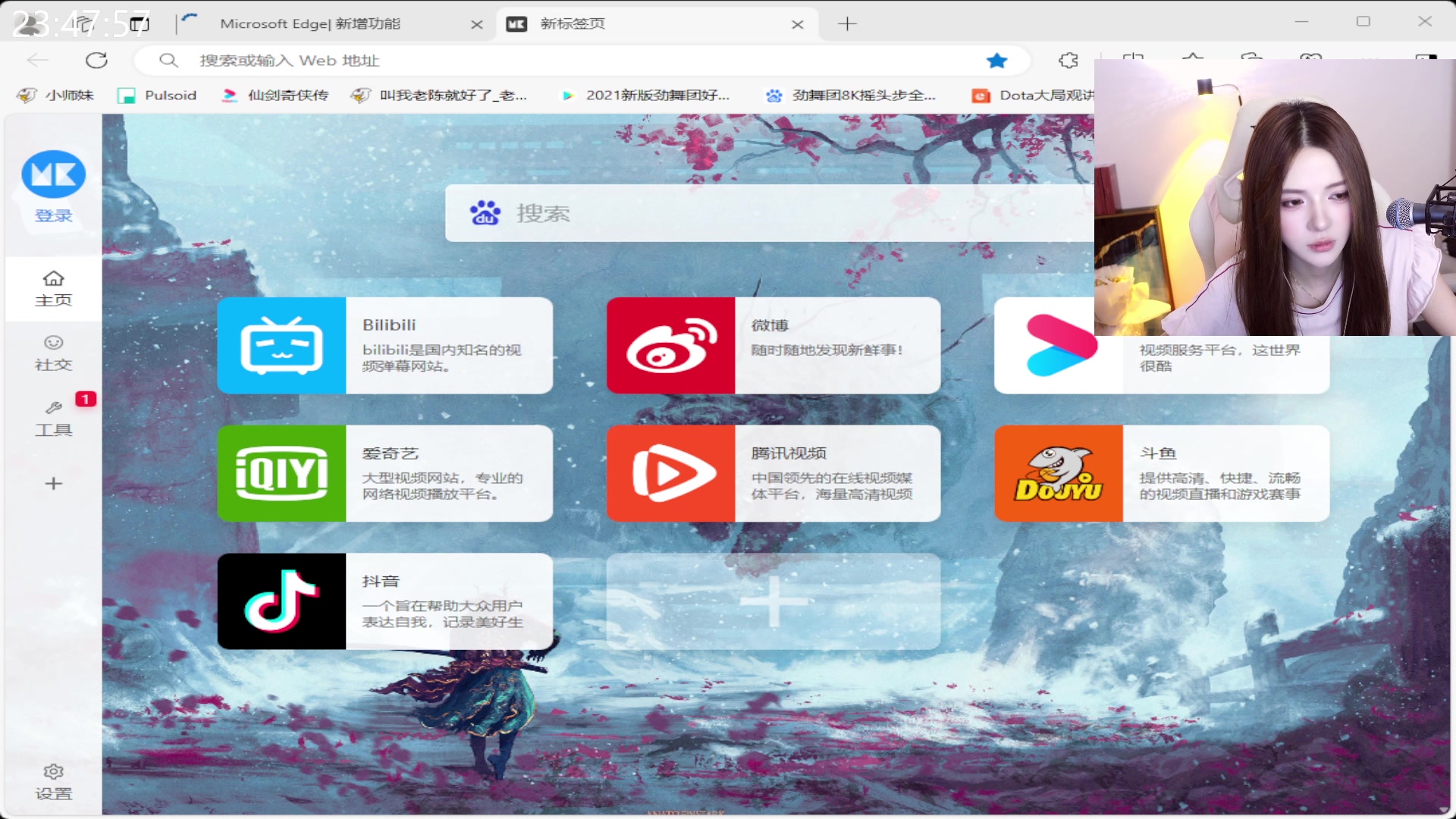Go to 主页 home in sidebar
The height and width of the screenshot is (819, 1456).
point(53,289)
